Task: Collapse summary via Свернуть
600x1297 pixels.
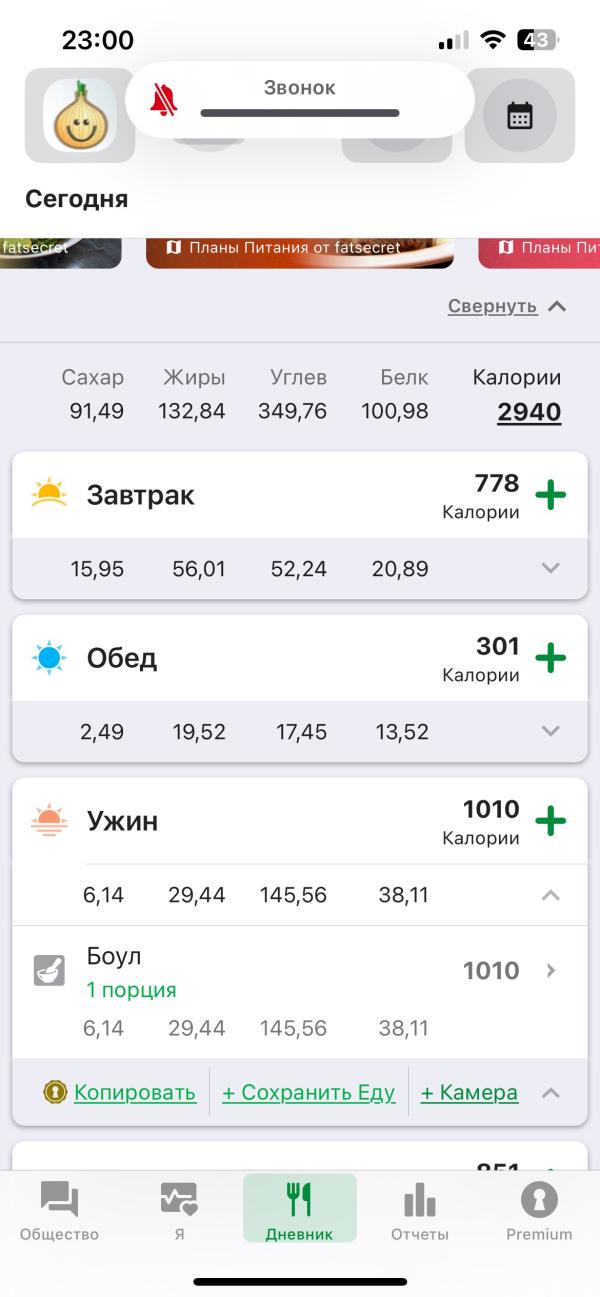Action: click(506, 306)
